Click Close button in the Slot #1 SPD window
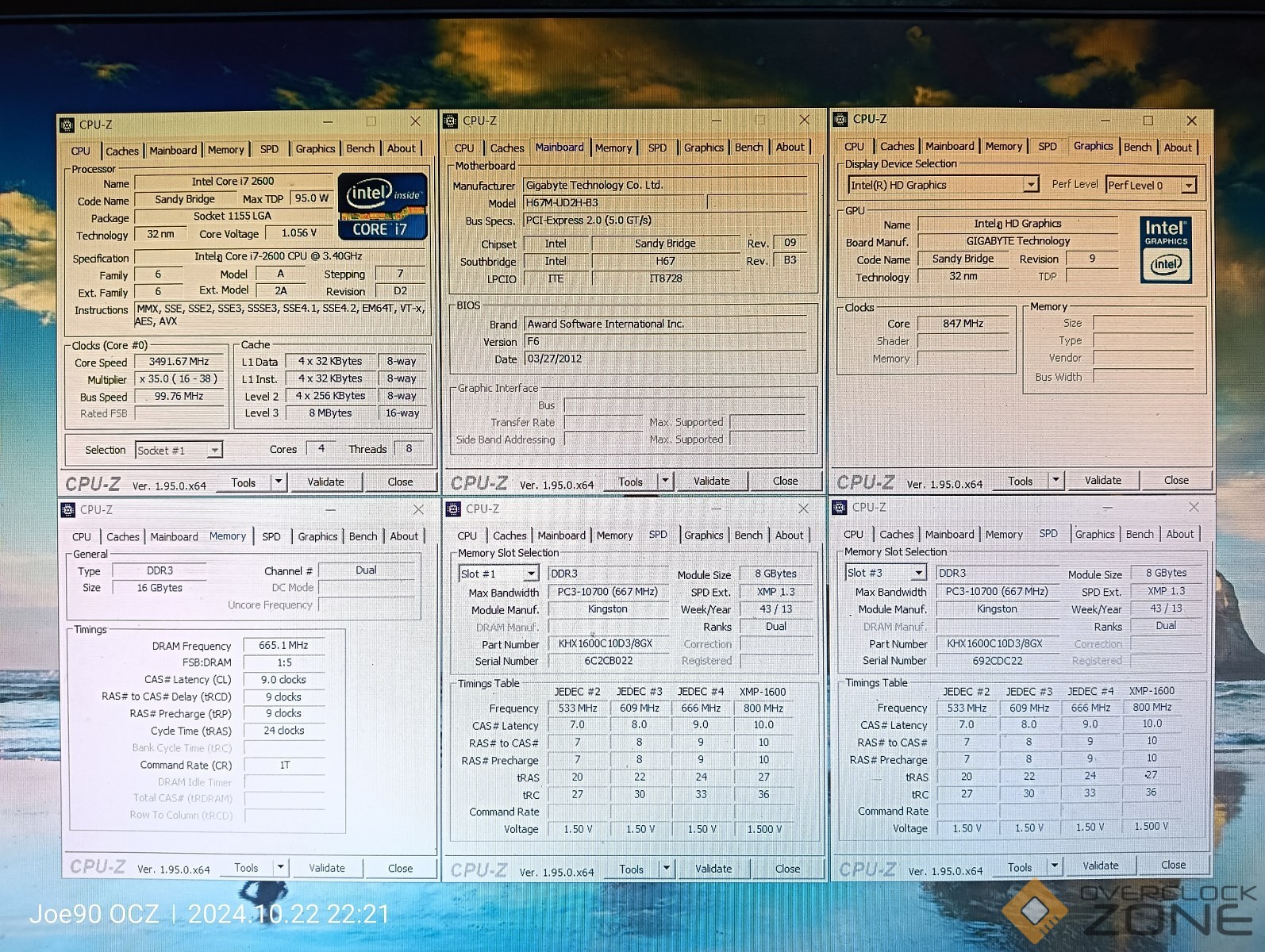 coord(787,869)
